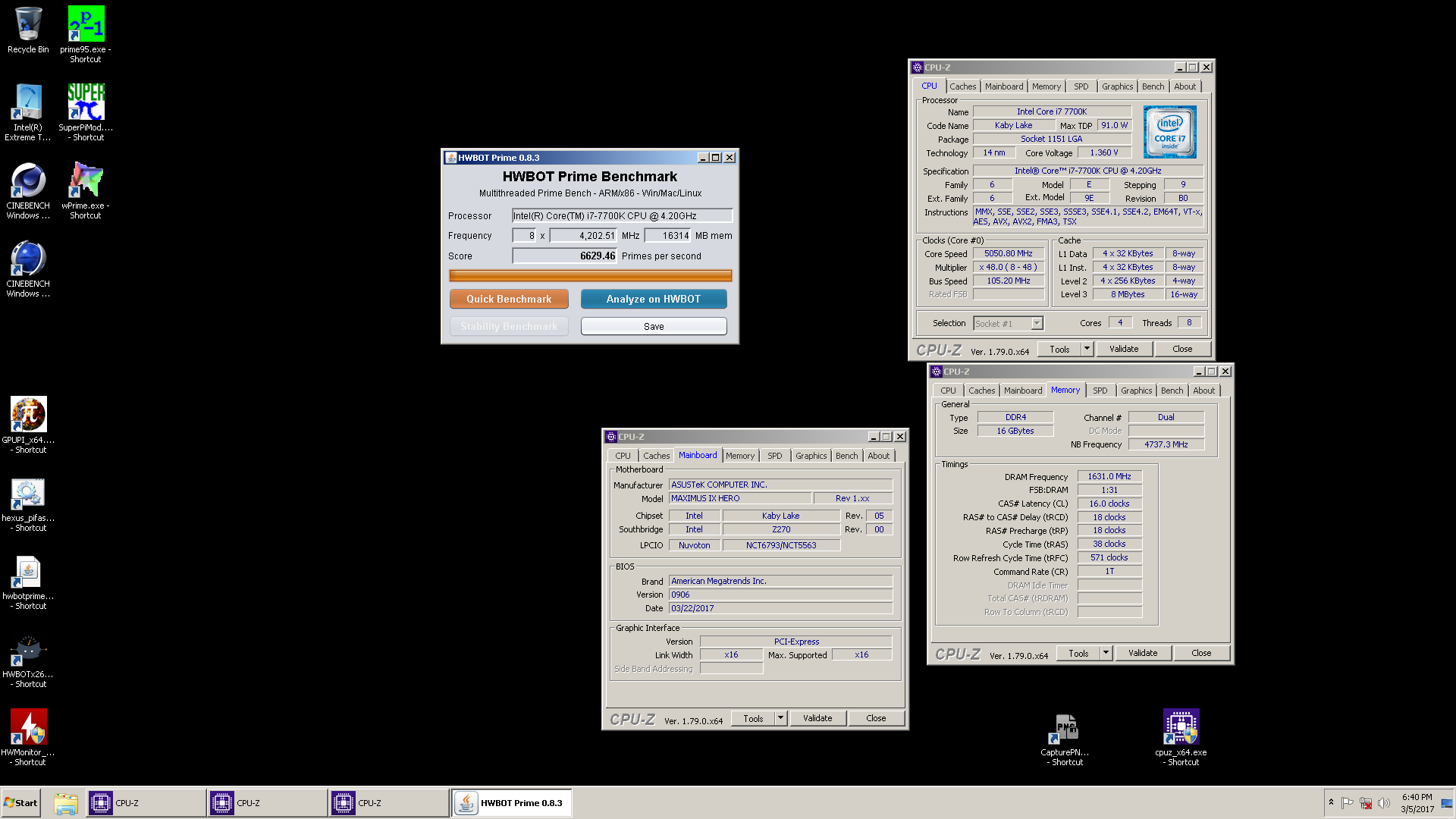
Task: Click Analyze on HWBOT button
Action: (x=654, y=299)
